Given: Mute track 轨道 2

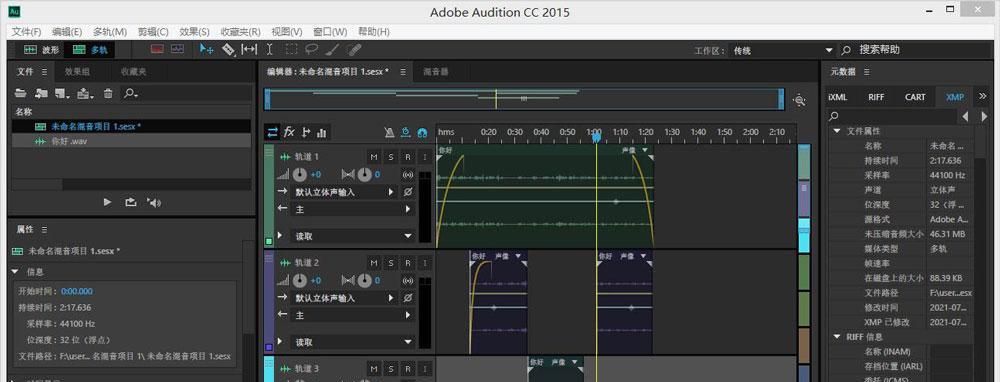Looking at the screenshot, I should point(374,263).
